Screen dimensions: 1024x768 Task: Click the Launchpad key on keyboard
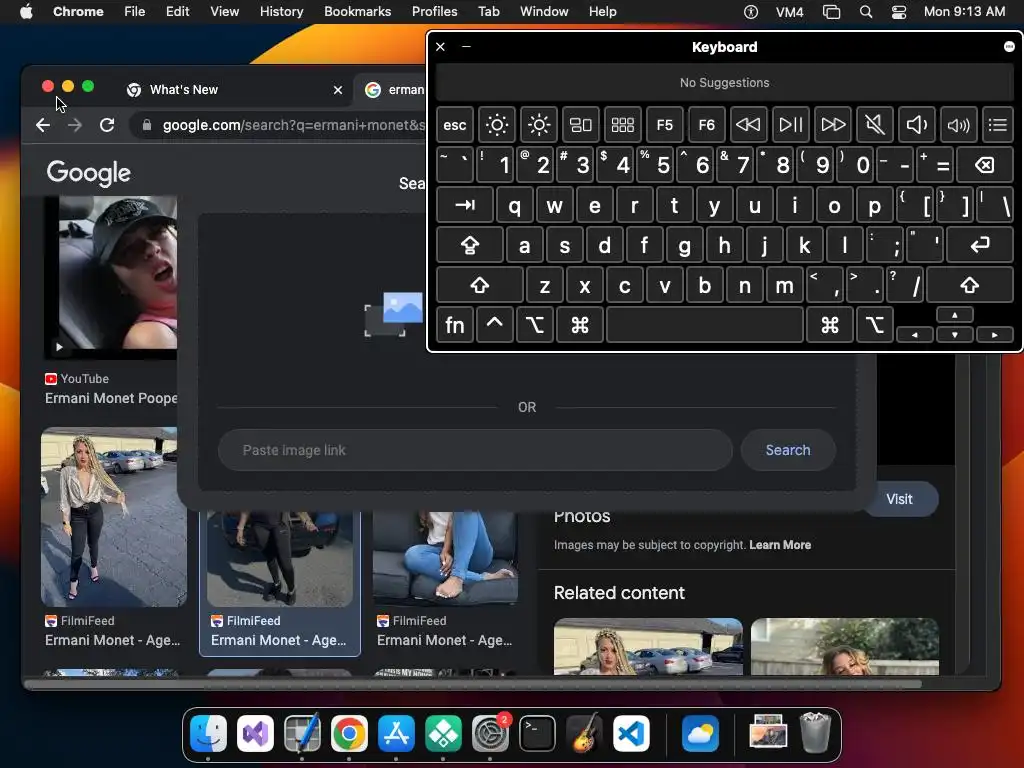622,125
